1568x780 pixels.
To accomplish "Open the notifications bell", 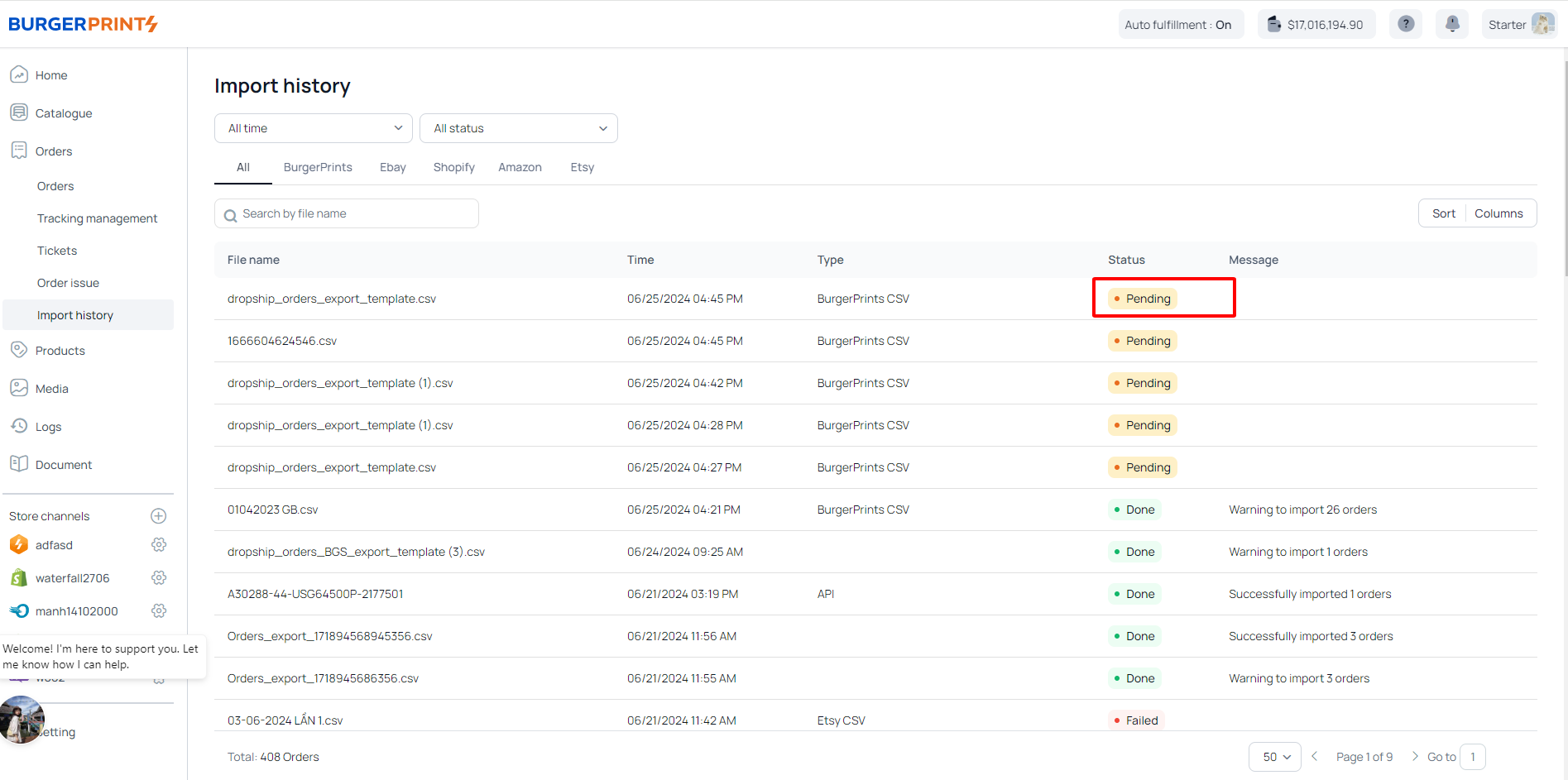I will coord(1451,24).
